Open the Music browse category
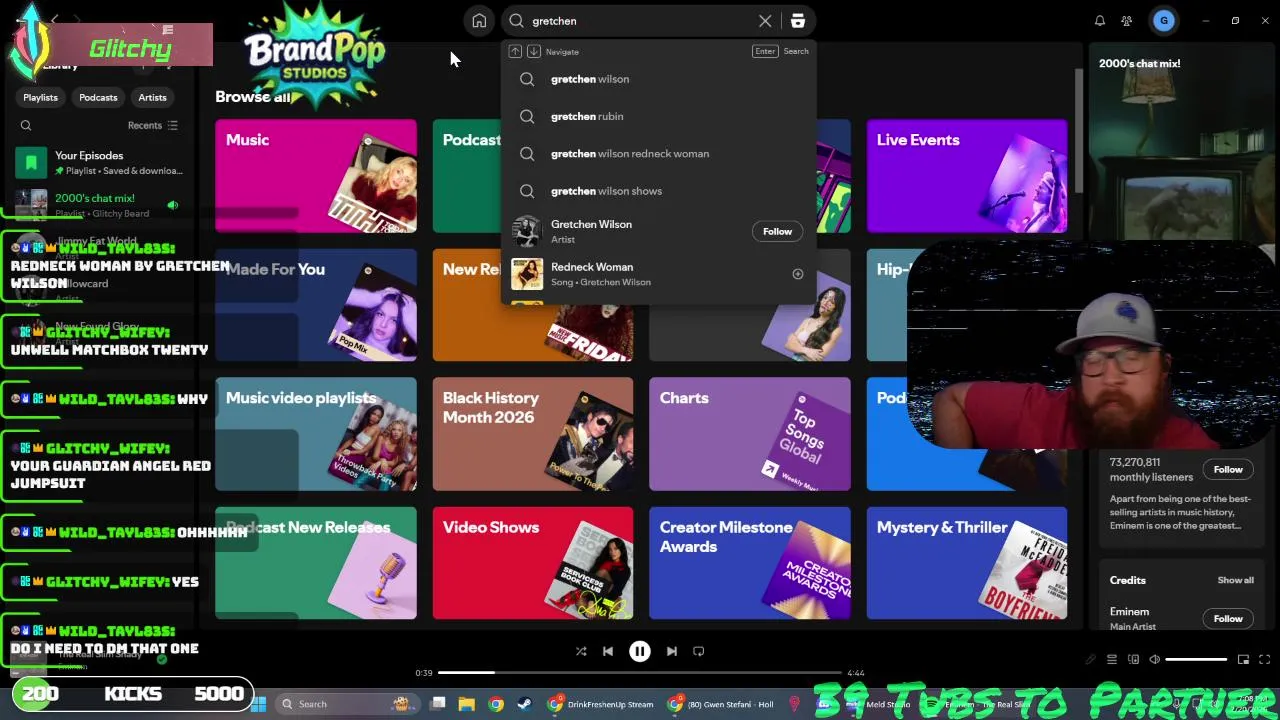This screenshot has width=1280, height=720. click(316, 176)
